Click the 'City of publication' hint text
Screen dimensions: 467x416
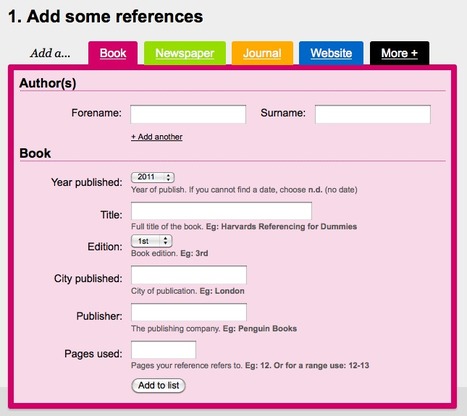point(188,291)
